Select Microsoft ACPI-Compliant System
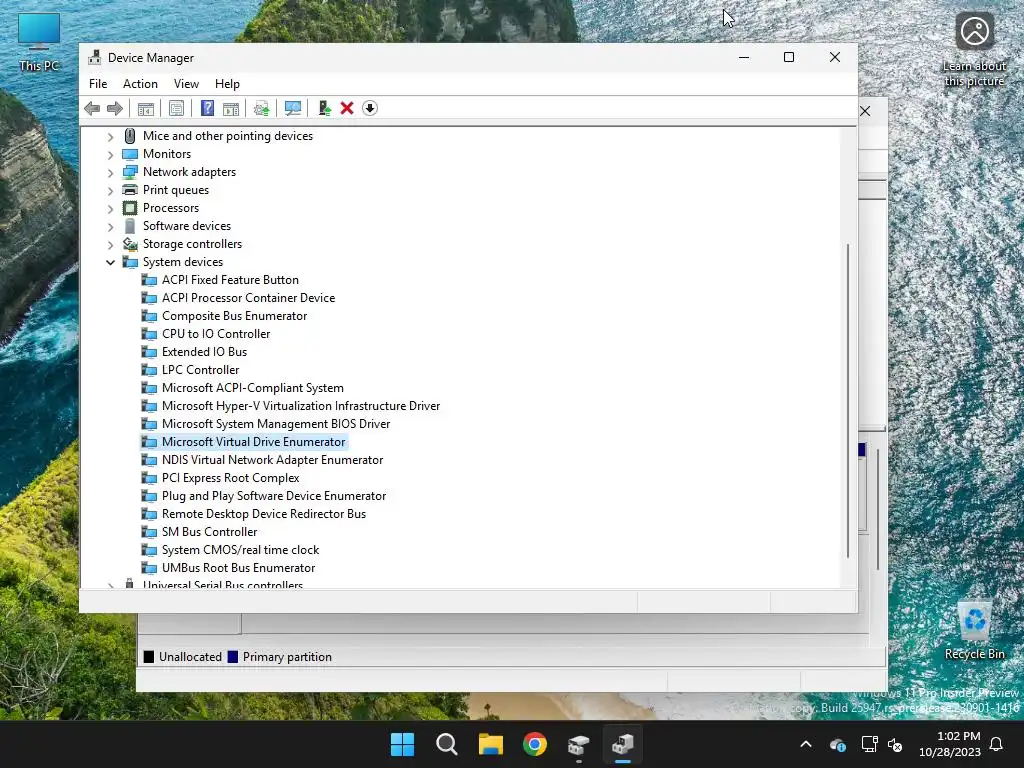Screen dimensions: 1024x768 coord(253,388)
